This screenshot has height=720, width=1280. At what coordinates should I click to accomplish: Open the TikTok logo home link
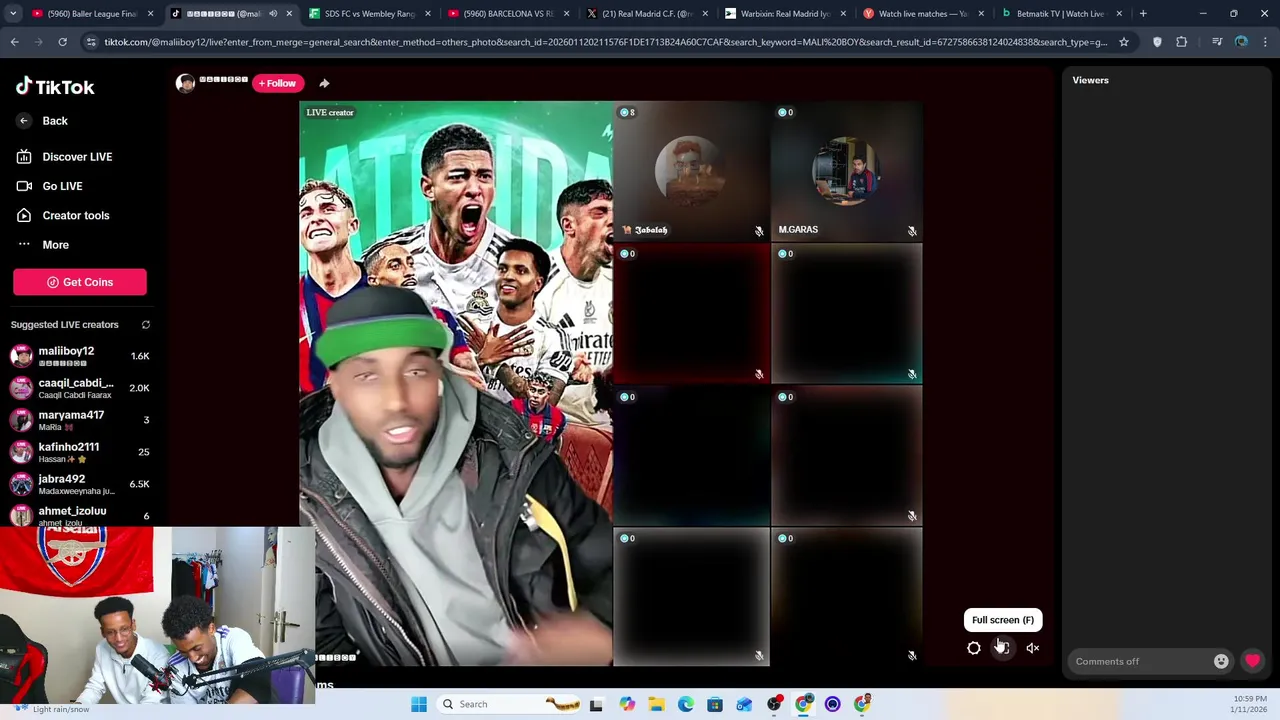tap(55, 87)
